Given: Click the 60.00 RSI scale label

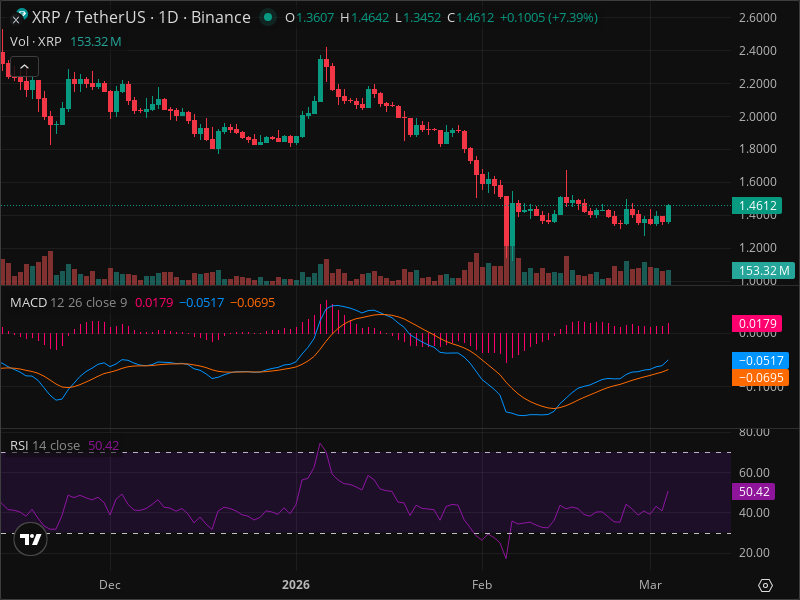Looking at the screenshot, I should coord(754,472).
